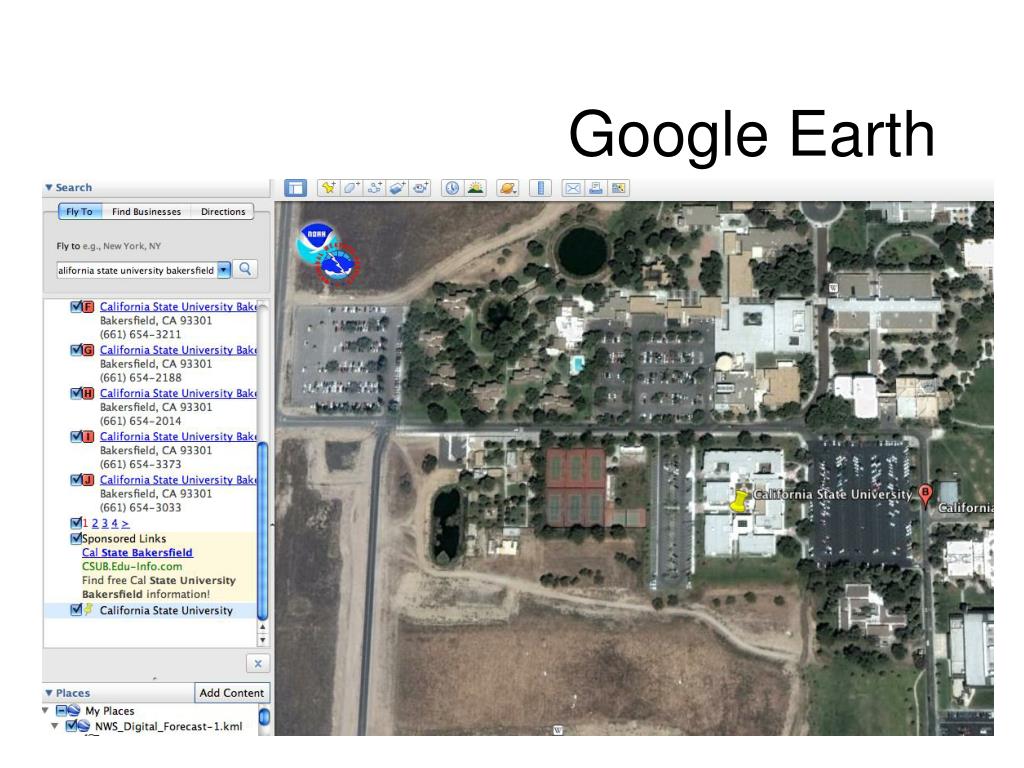Click the View in Google Maps icon
The image size is (1024, 768).
(618, 188)
